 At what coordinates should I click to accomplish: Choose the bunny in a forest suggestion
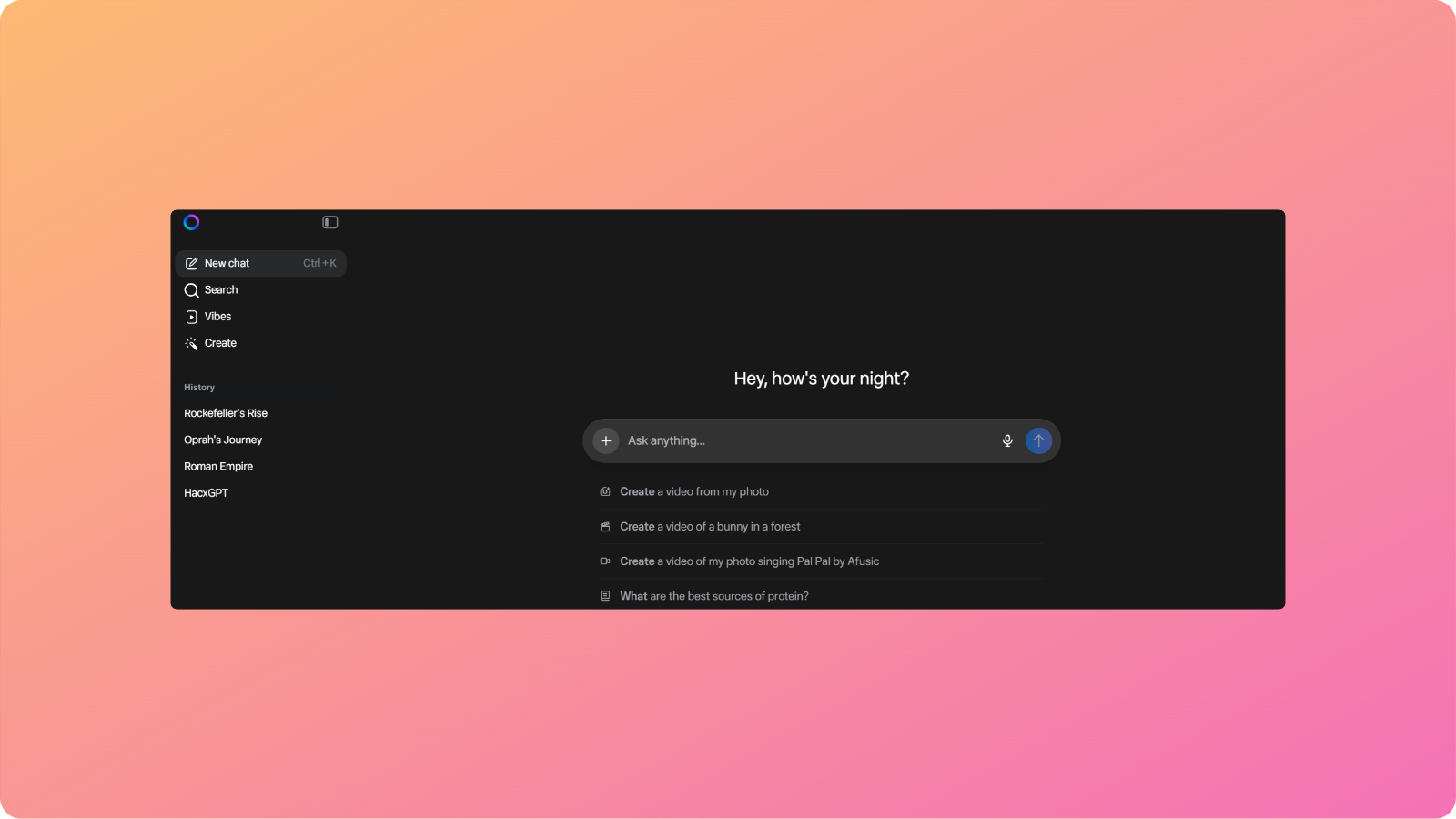710,526
